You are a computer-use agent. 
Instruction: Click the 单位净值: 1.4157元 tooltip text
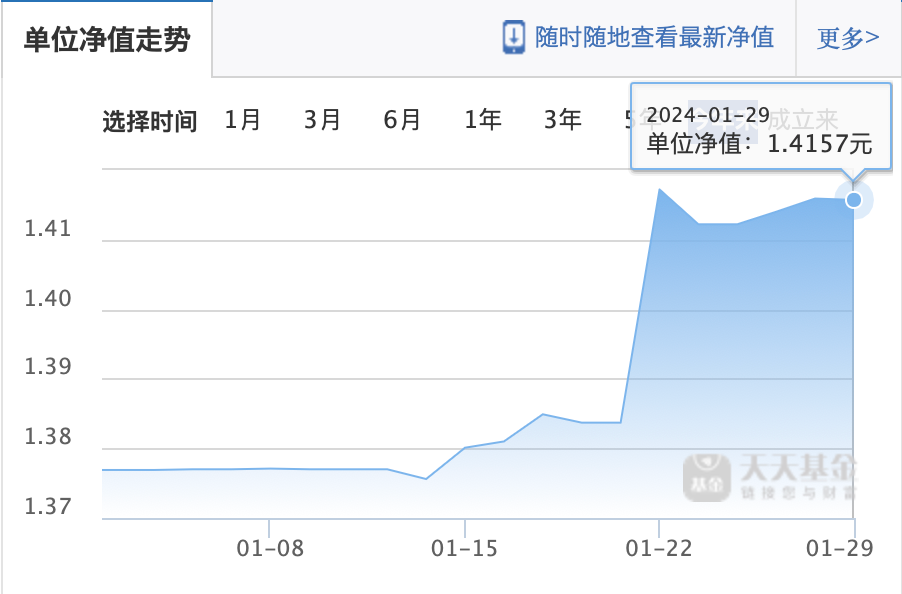click(x=759, y=144)
